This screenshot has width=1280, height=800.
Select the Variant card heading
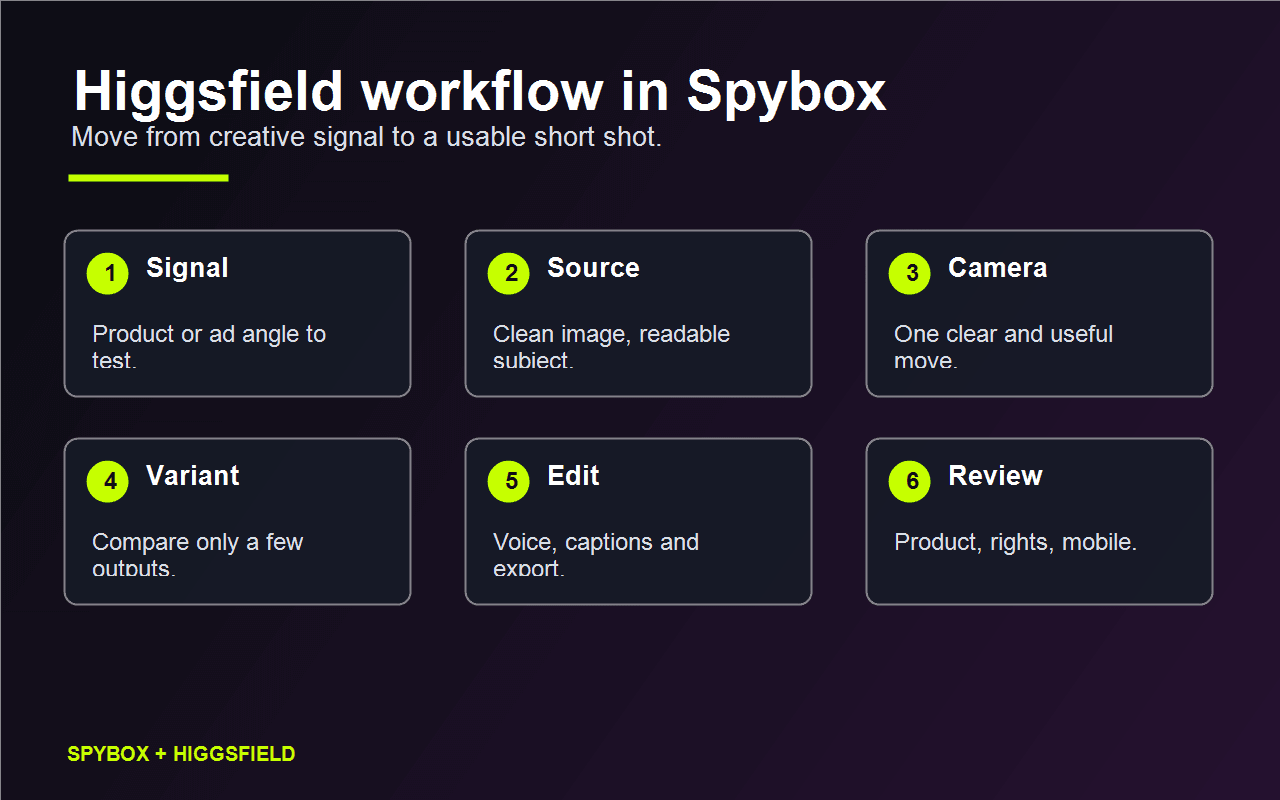coord(193,476)
